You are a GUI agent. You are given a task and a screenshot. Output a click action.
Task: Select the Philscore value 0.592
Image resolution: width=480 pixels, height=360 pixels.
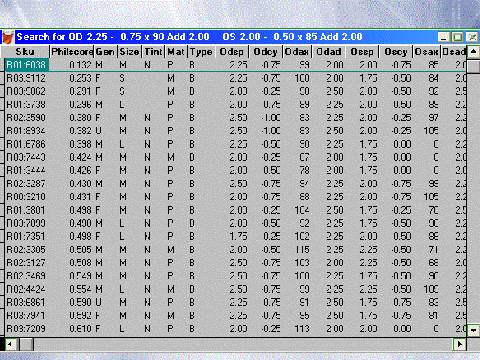(80, 315)
